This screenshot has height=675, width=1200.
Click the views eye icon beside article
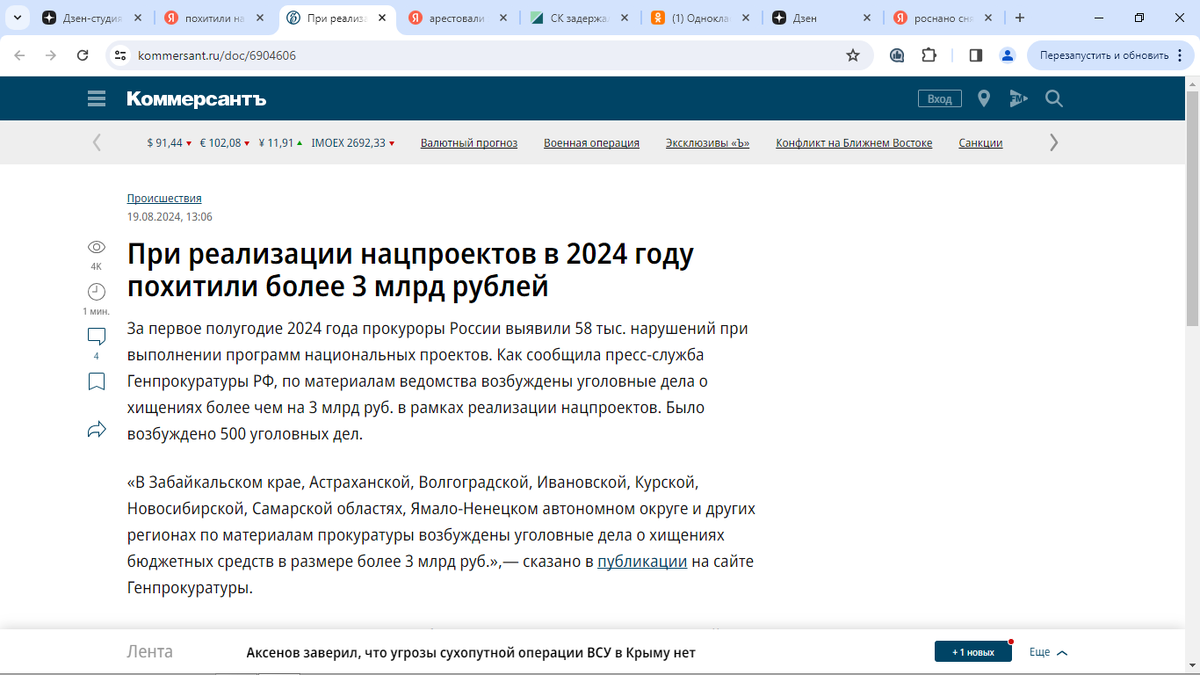[x=96, y=247]
